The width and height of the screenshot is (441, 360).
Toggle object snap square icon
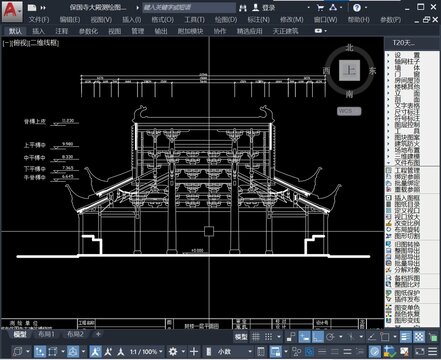[x=384, y=337]
